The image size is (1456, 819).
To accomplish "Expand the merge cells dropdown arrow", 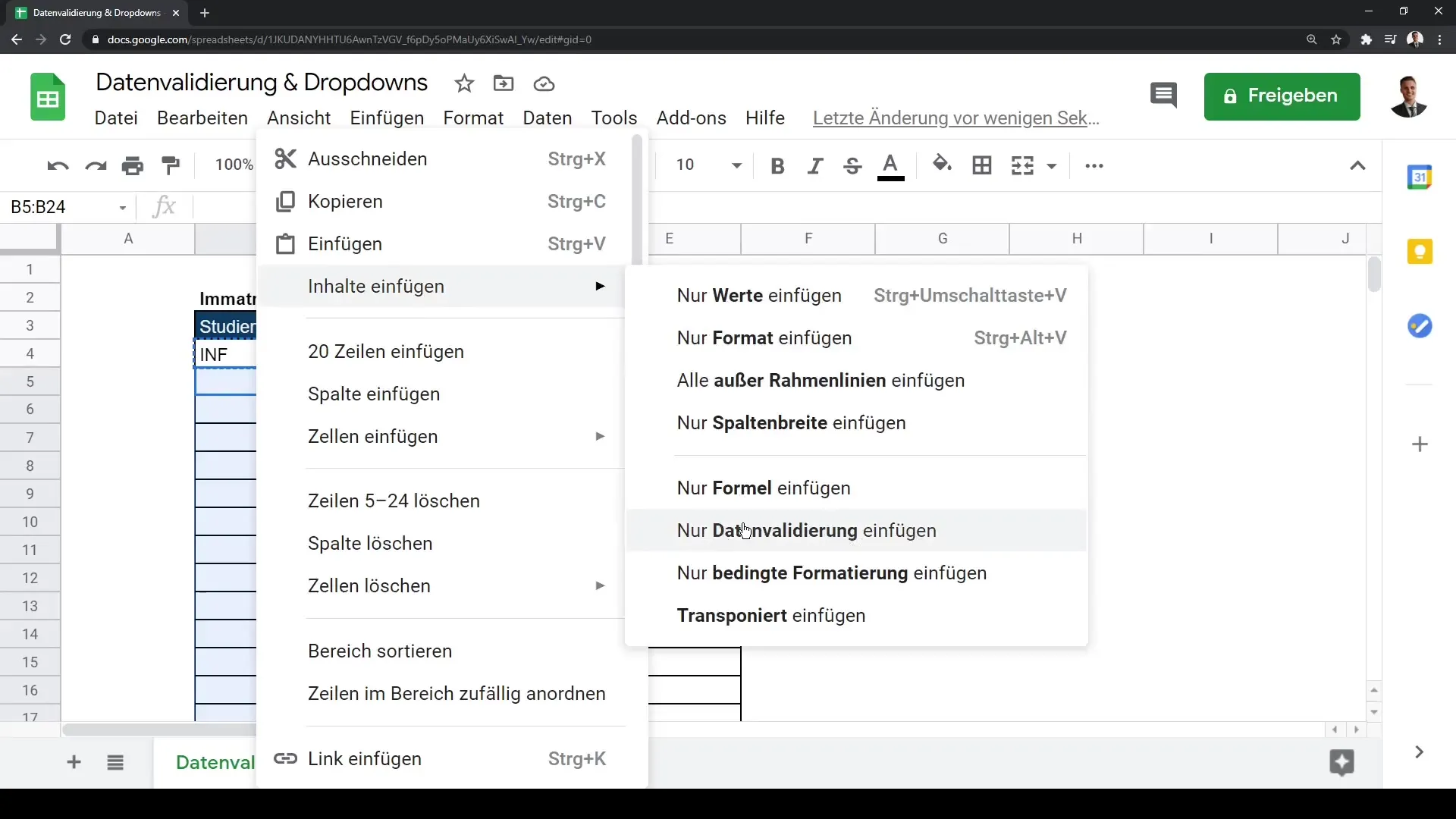I will [1052, 166].
